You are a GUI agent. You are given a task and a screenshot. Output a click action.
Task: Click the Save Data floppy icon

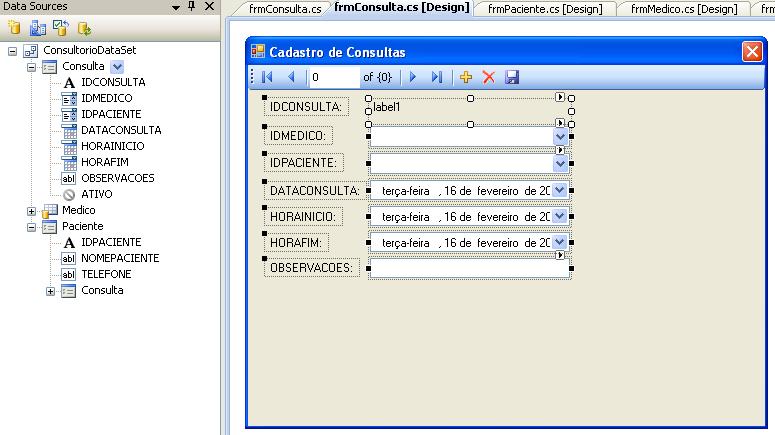point(512,77)
